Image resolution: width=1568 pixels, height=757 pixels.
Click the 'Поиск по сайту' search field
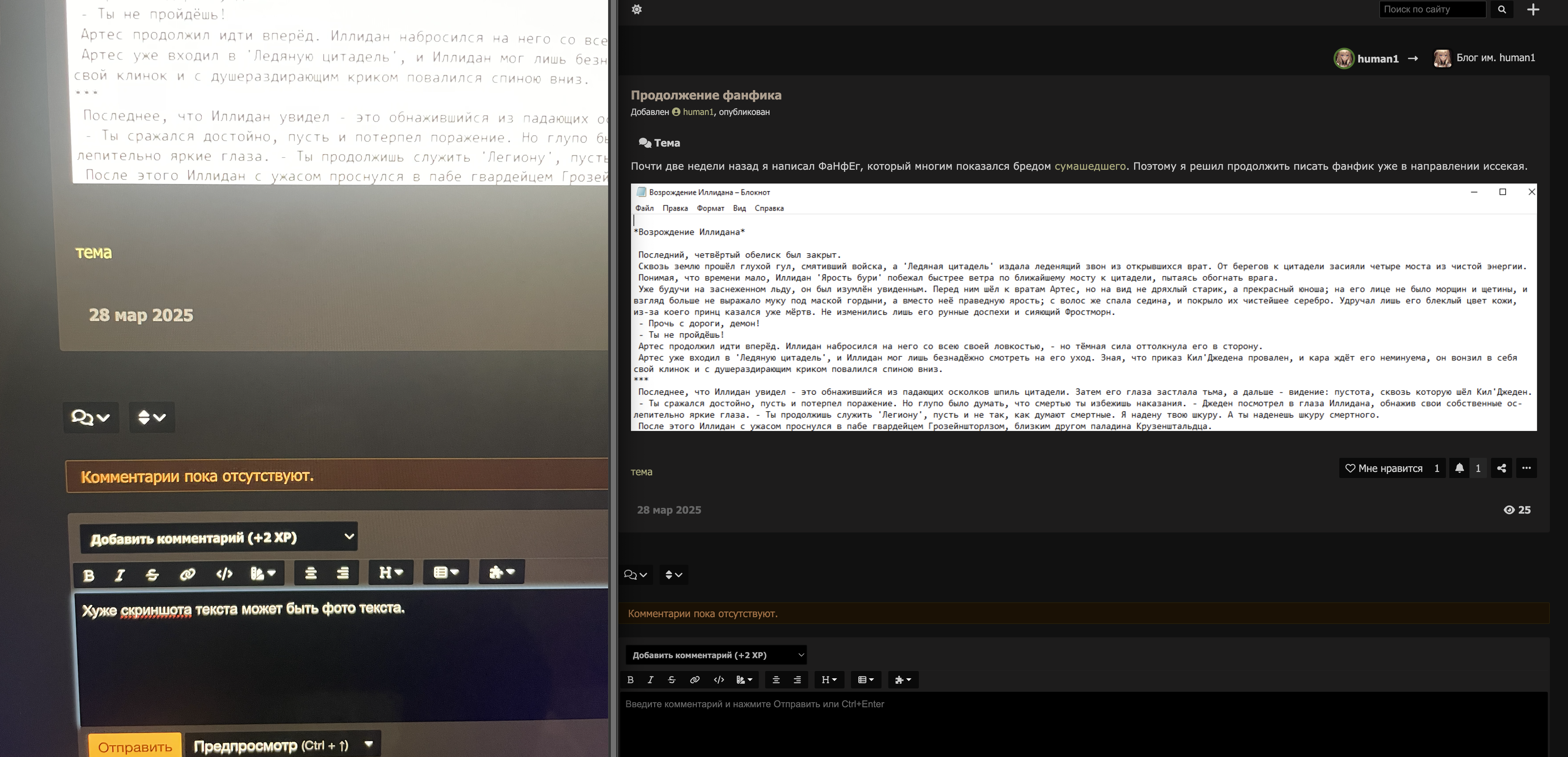(1432, 9)
